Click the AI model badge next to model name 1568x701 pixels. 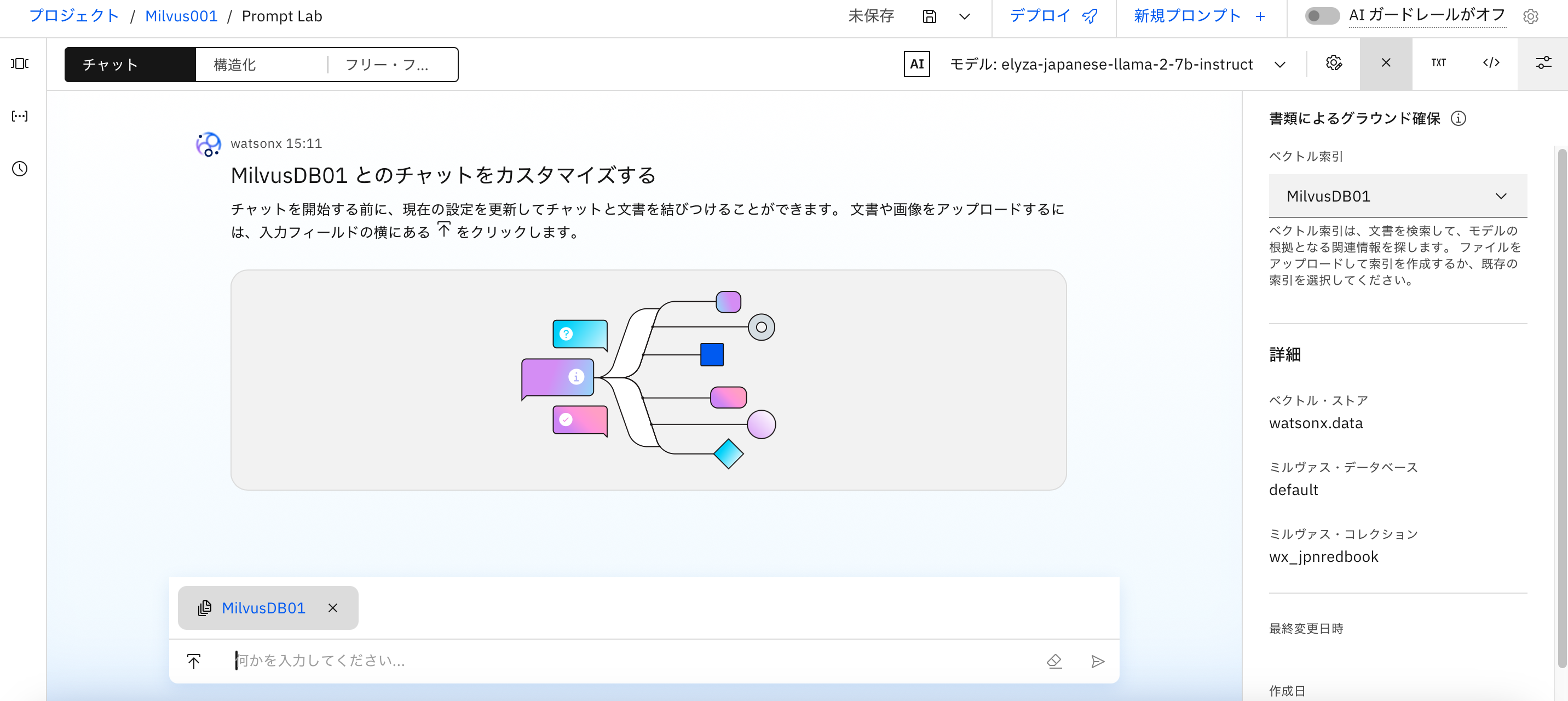(917, 64)
